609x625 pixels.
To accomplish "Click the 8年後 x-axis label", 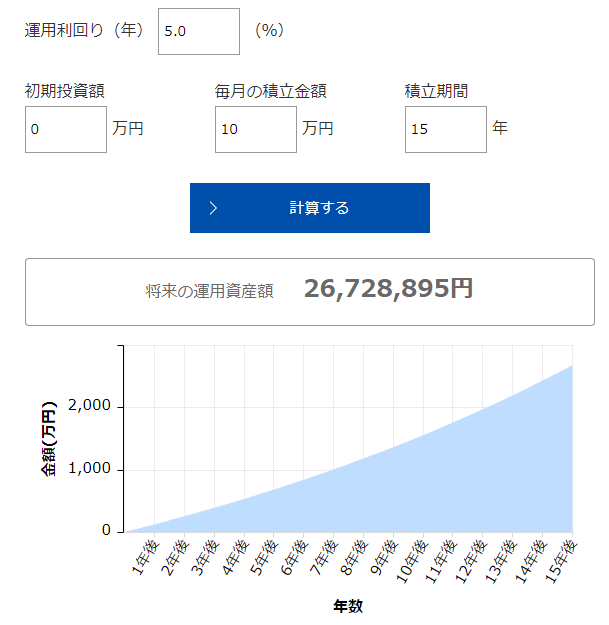I will tap(354, 558).
